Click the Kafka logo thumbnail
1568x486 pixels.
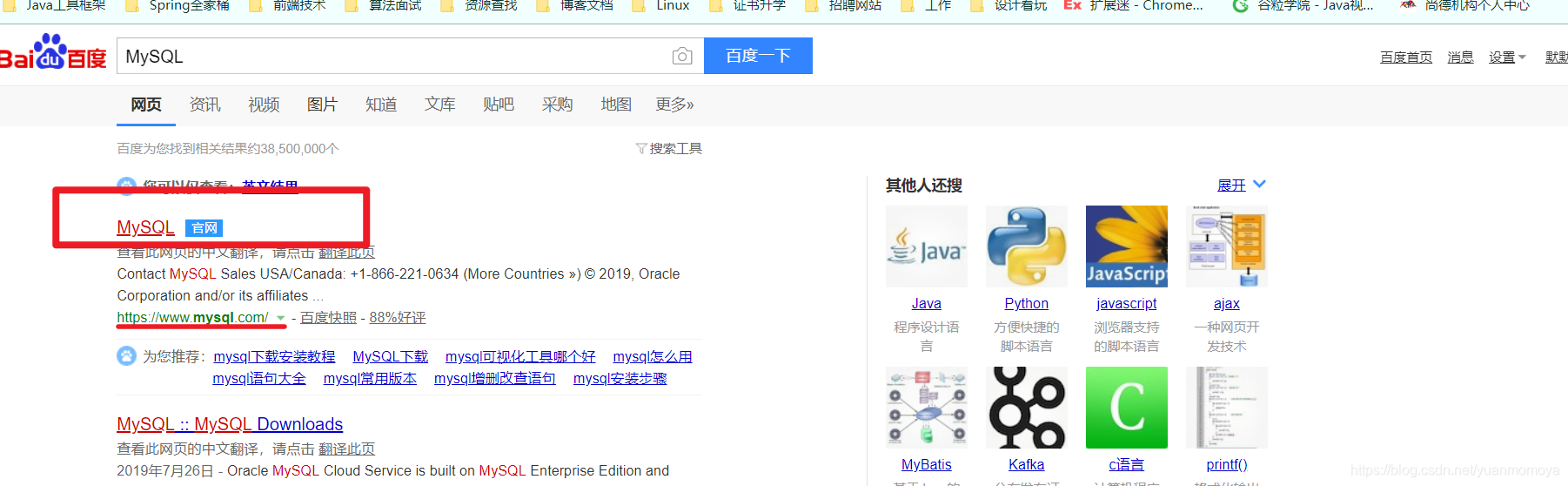click(1027, 408)
